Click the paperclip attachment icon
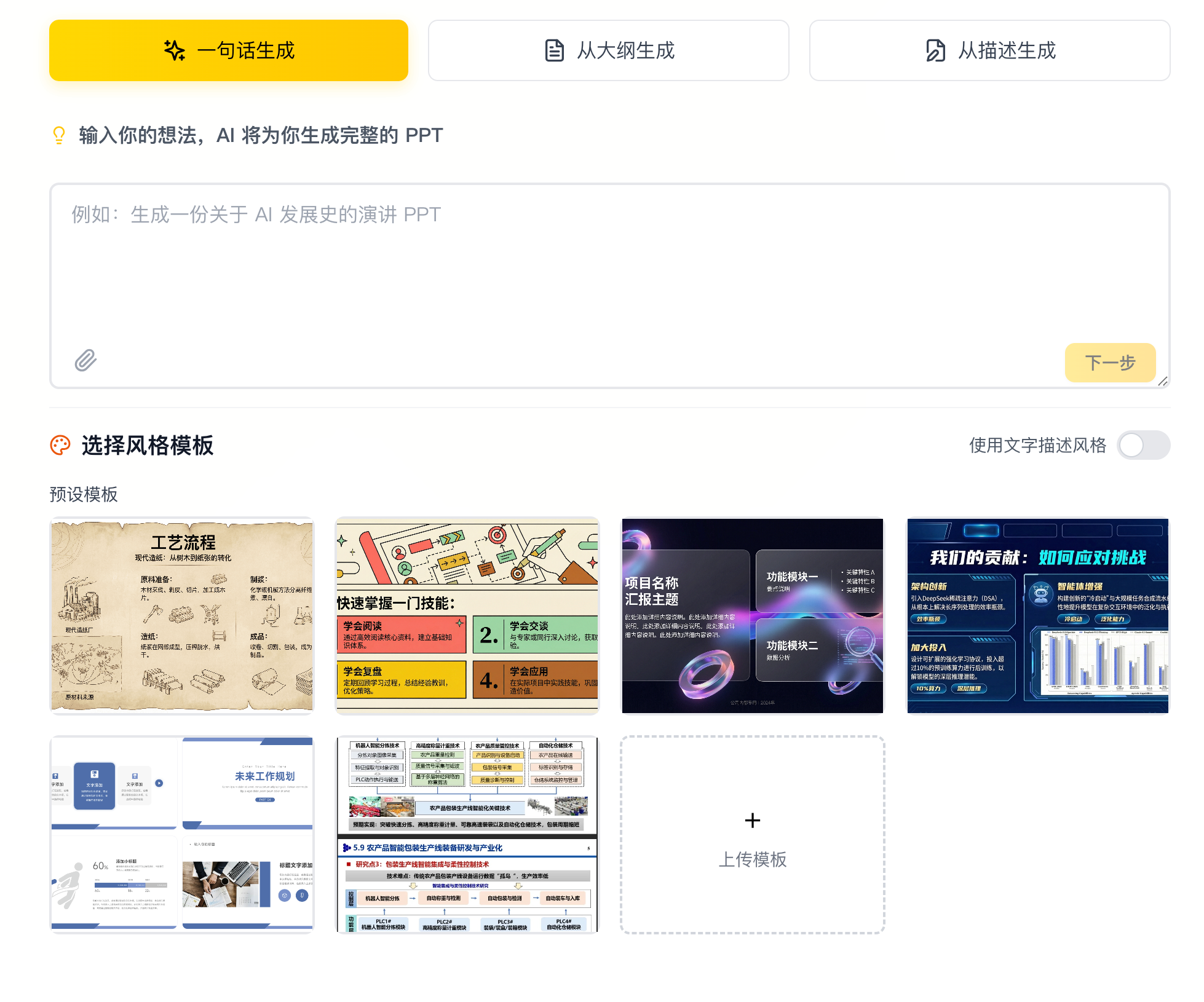 tap(85, 360)
